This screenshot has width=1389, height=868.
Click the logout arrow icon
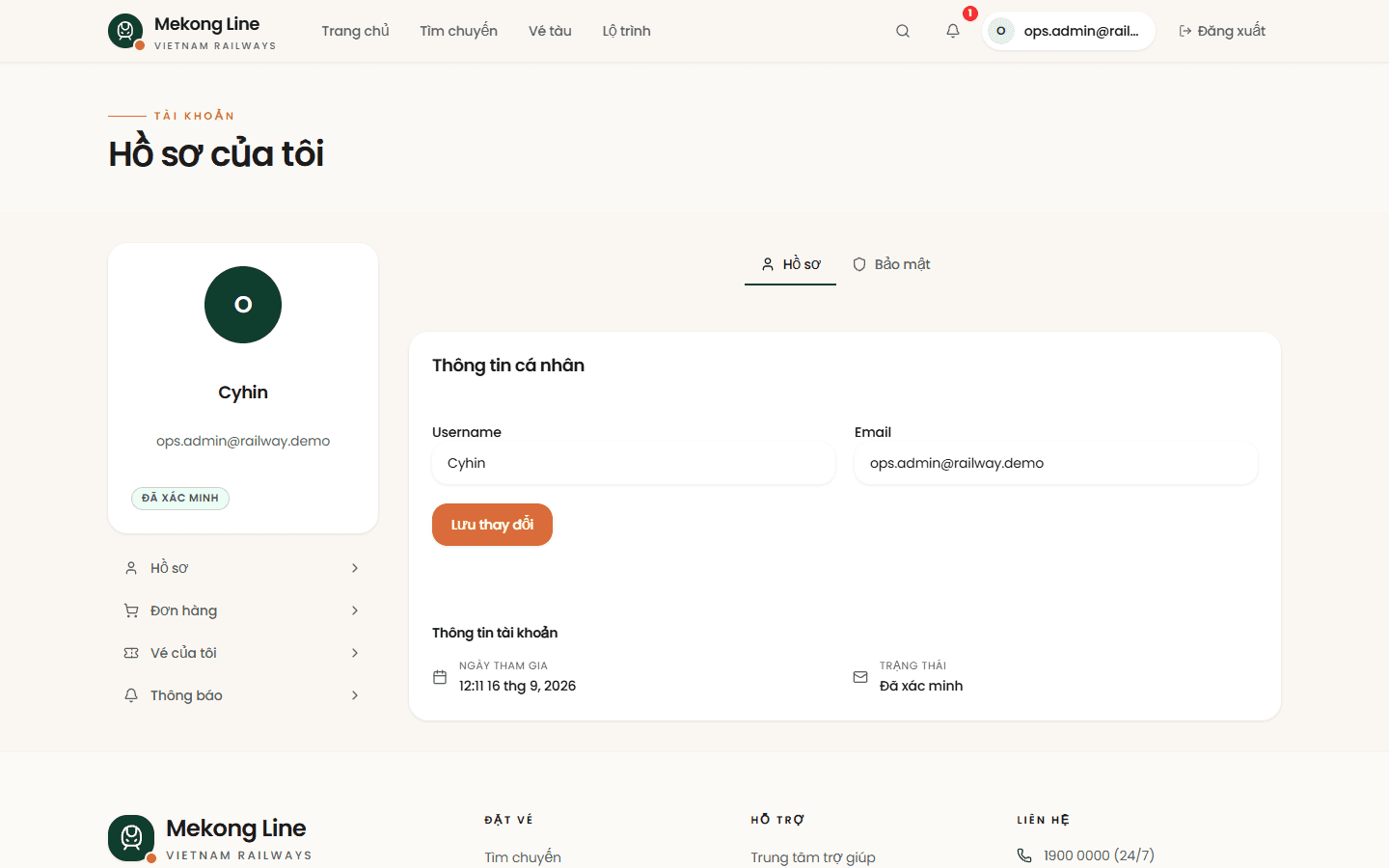pyautogui.click(x=1185, y=31)
